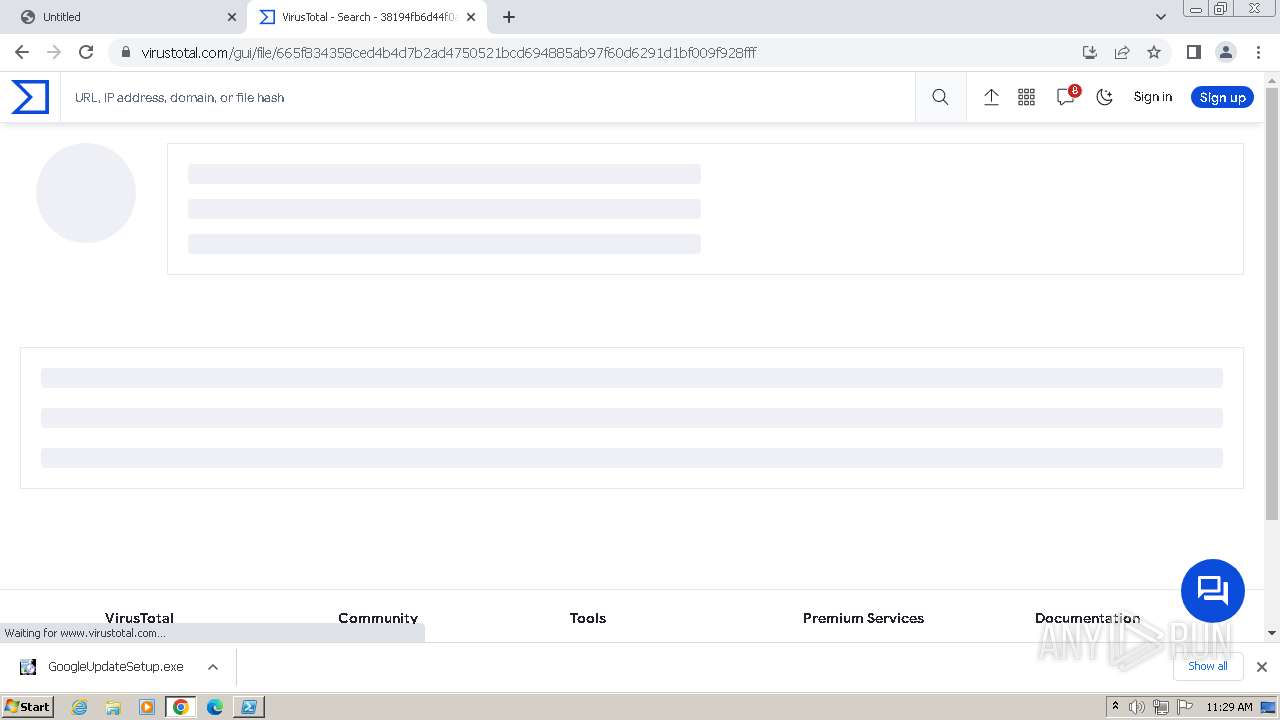Click the share page icon
The image size is (1280, 720).
(x=1122, y=52)
